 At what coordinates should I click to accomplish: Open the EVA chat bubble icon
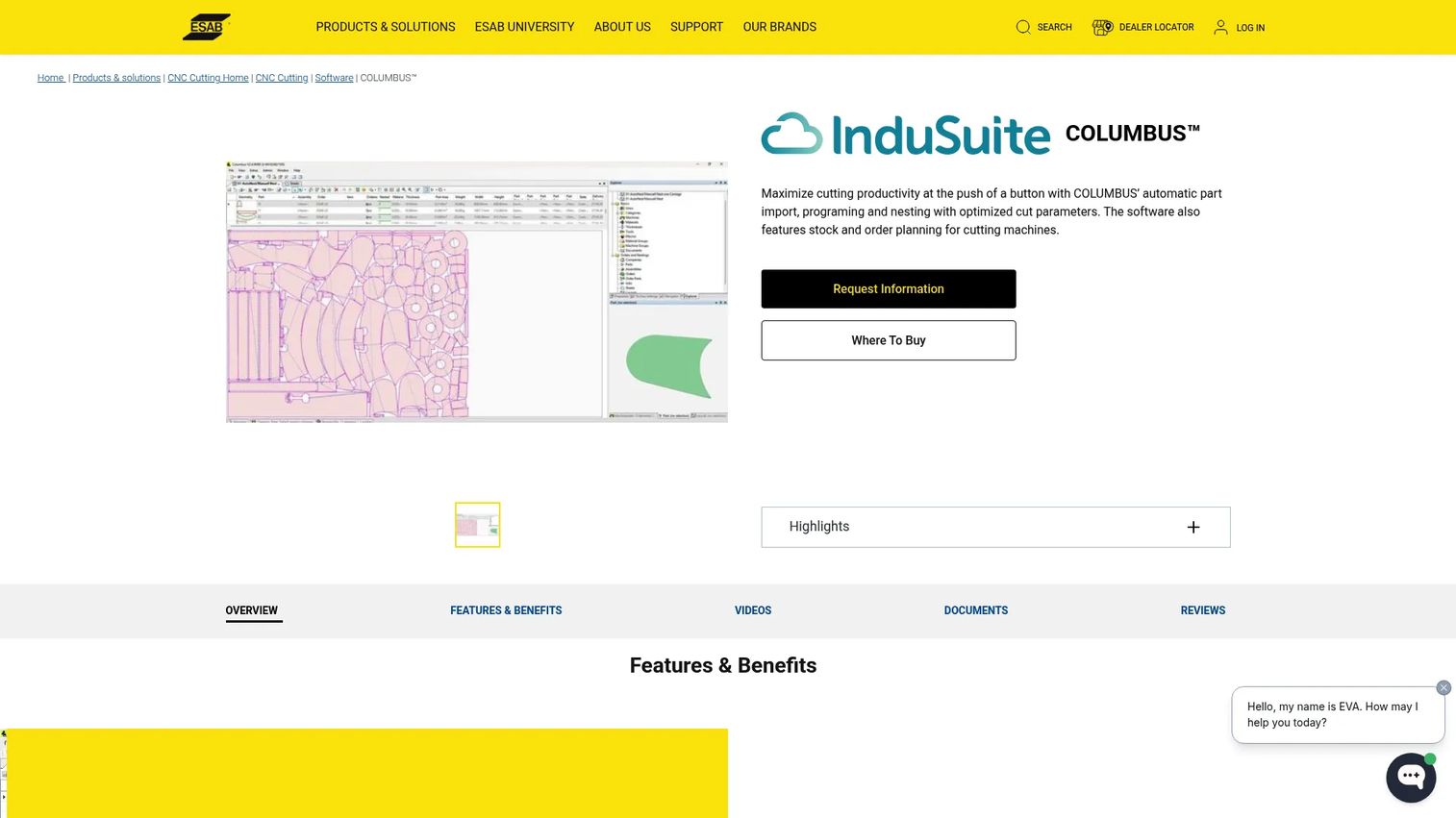point(1411,777)
